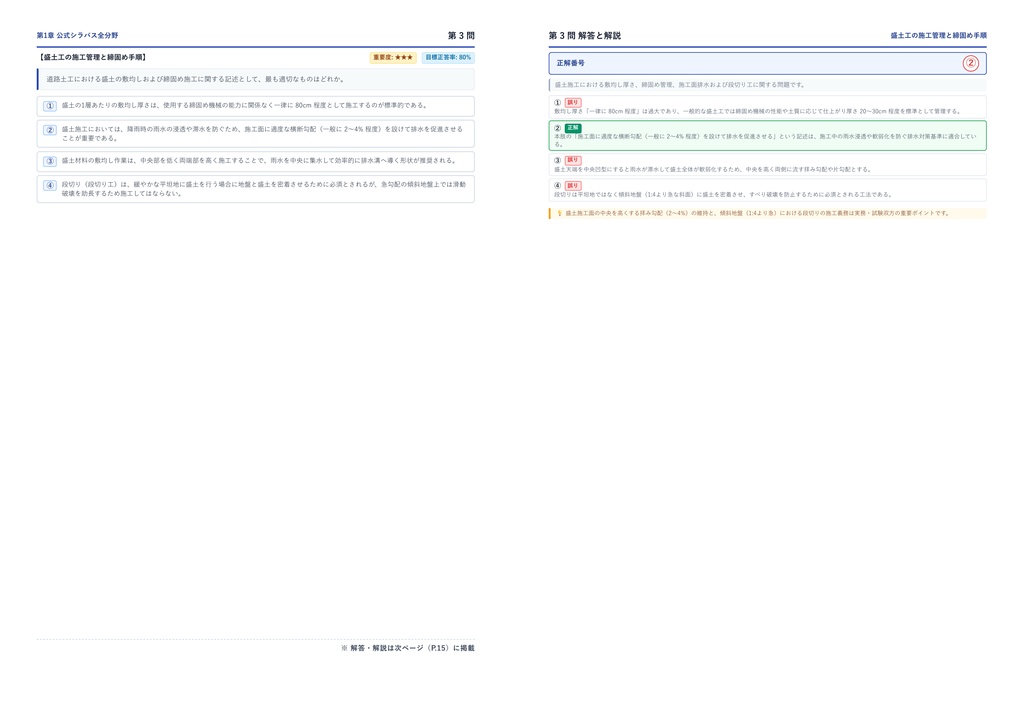Click the 目標正答率: 80% badge
Screen dimensions: 1024x724
point(448,57)
